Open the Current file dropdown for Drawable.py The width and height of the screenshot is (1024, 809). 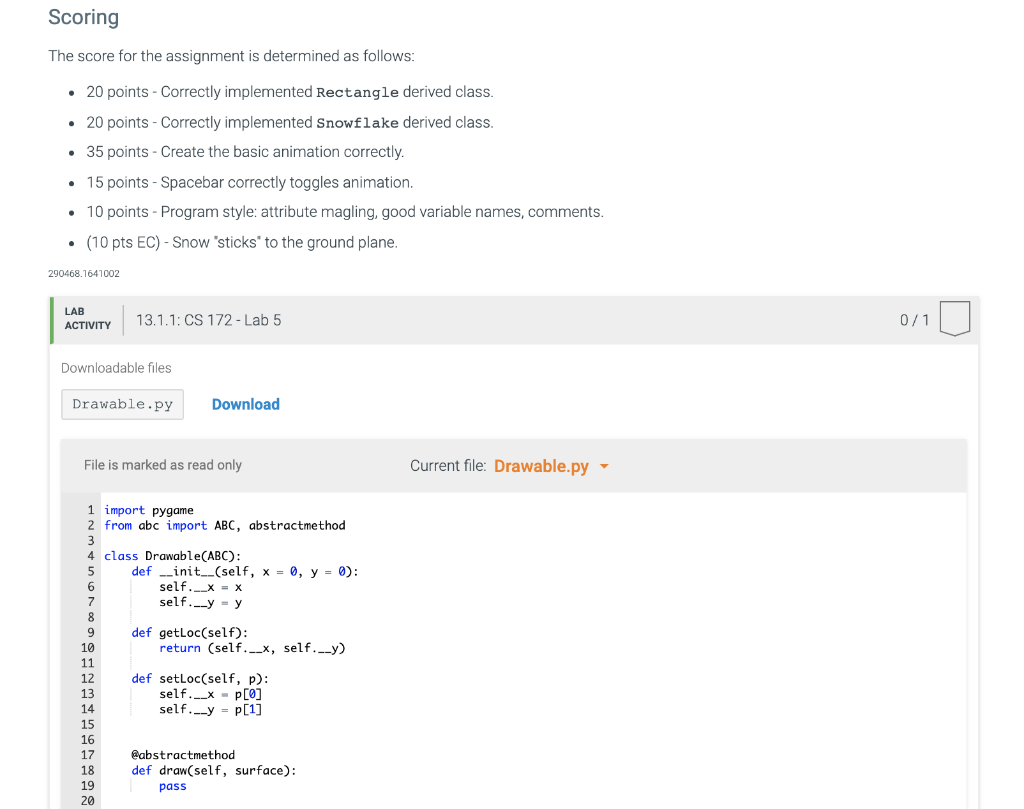(543, 465)
